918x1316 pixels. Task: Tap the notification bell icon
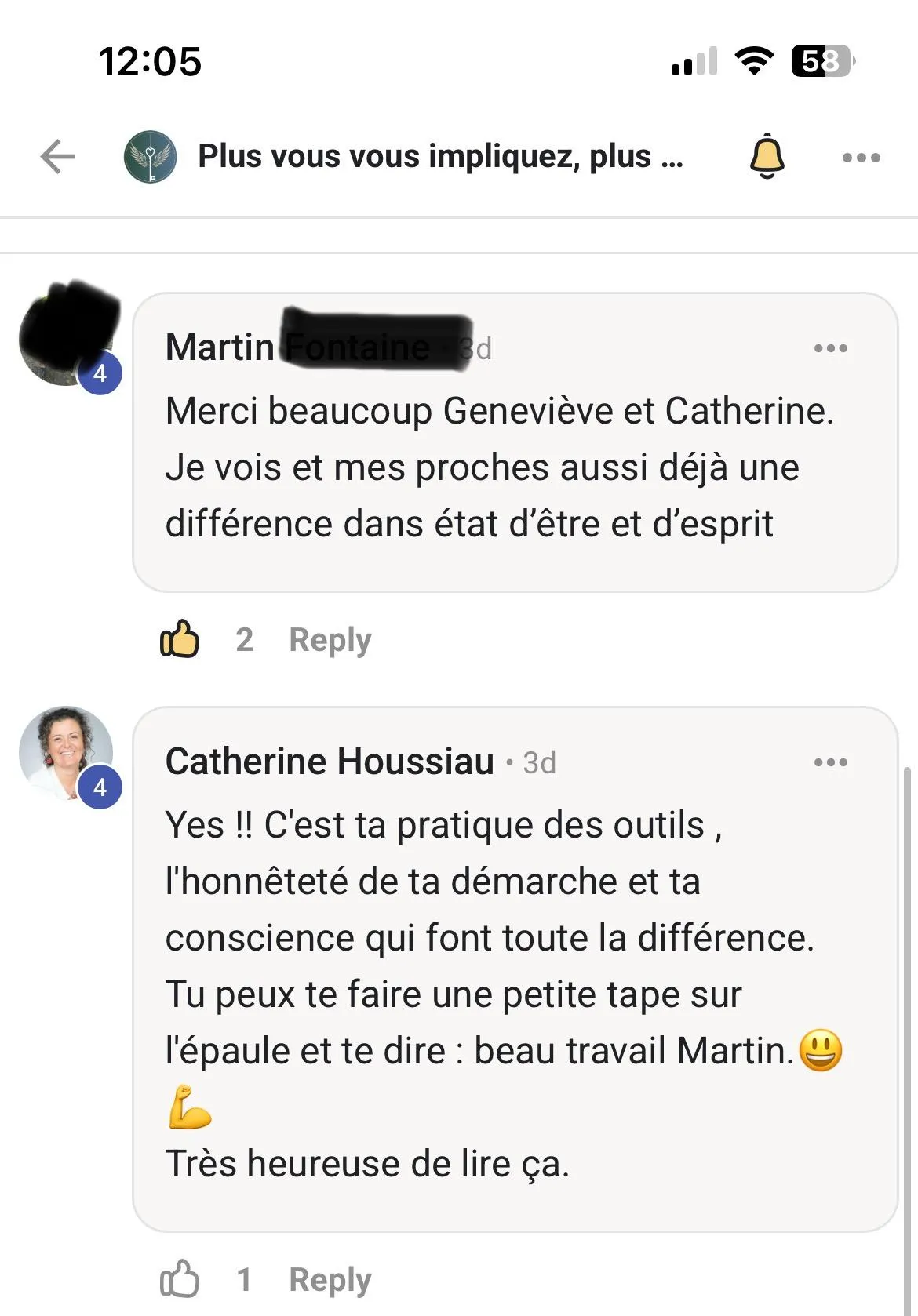click(767, 156)
